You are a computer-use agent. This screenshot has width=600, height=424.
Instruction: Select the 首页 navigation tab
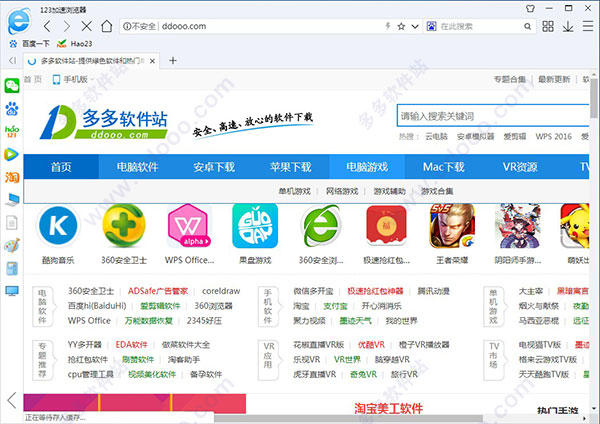61,167
